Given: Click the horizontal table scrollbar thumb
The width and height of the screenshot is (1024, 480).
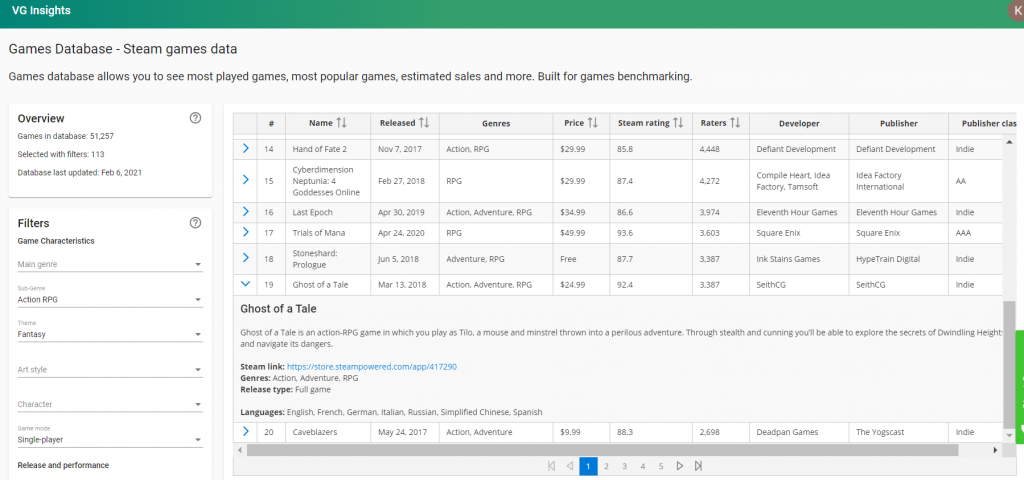Looking at the screenshot, I should pyautogui.click(x=602, y=450).
